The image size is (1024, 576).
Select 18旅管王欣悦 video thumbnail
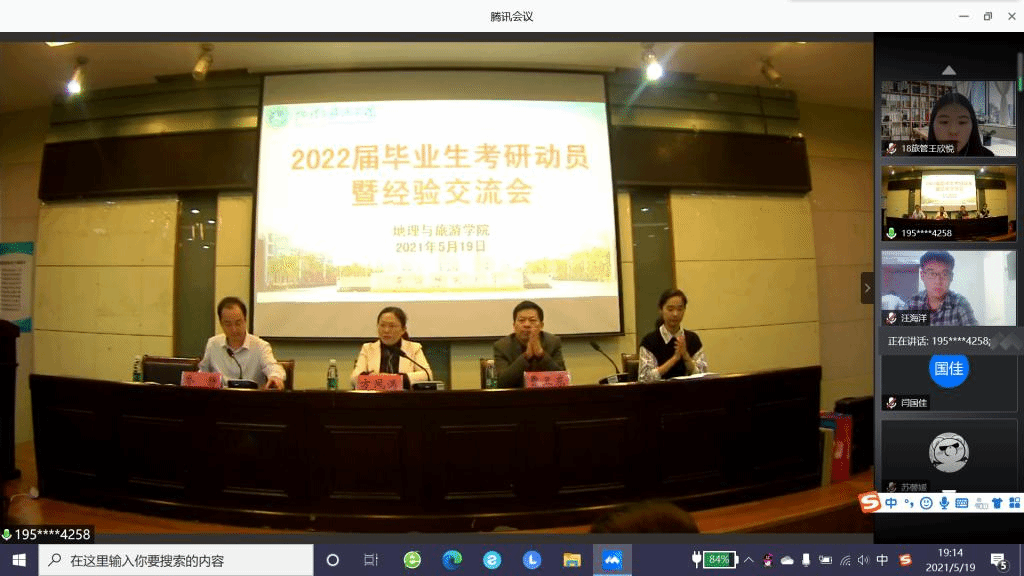coord(948,117)
